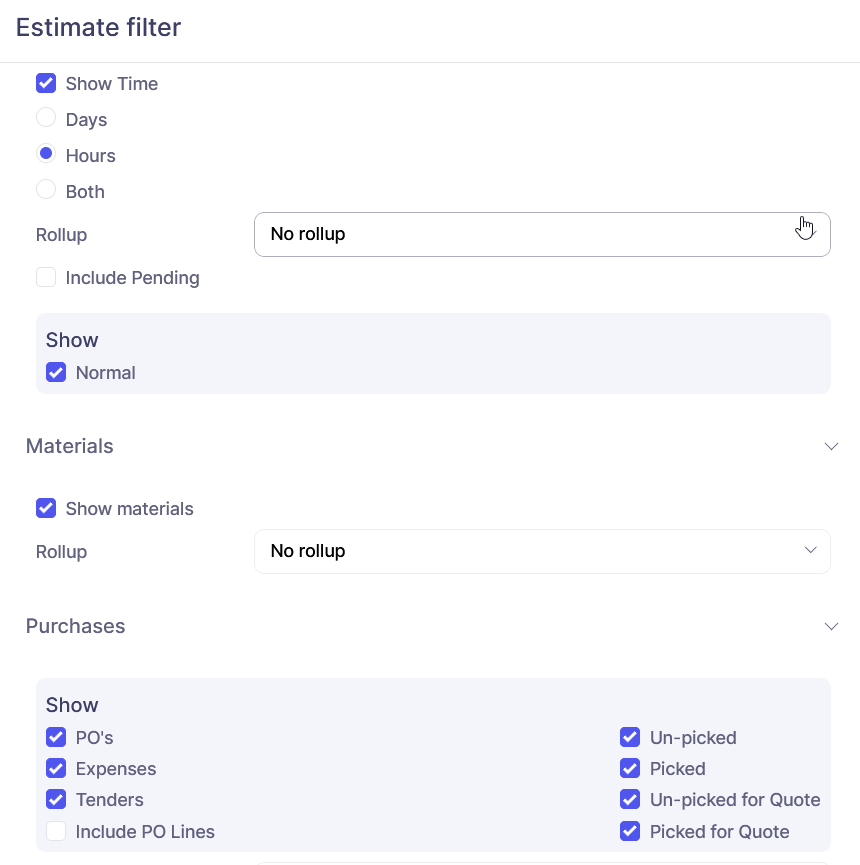Toggle Picked for Quote checkbox
Image resolution: width=860 pixels, height=865 pixels.
click(x=630, y=831)
